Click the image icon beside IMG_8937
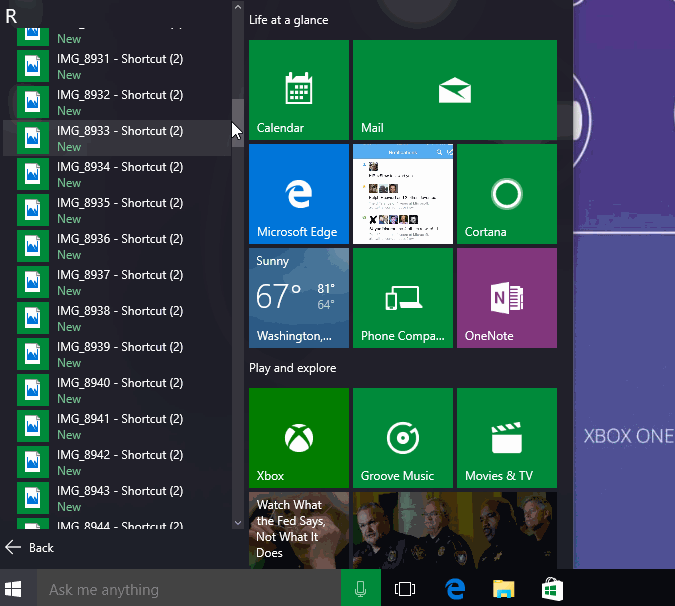The image size is (675, 606). coord(33,282)
